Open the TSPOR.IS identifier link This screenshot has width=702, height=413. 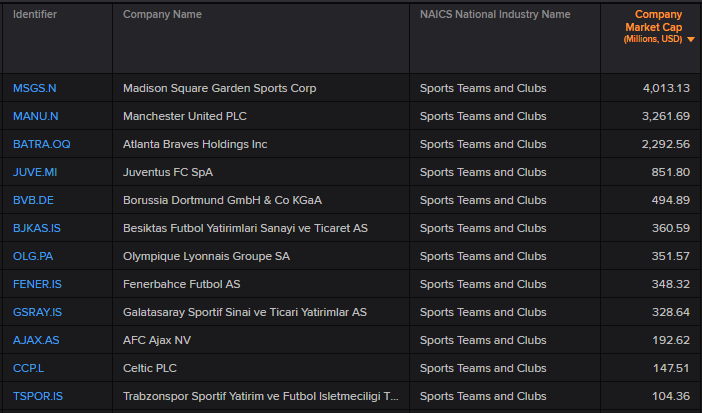[x=38, y=396]
